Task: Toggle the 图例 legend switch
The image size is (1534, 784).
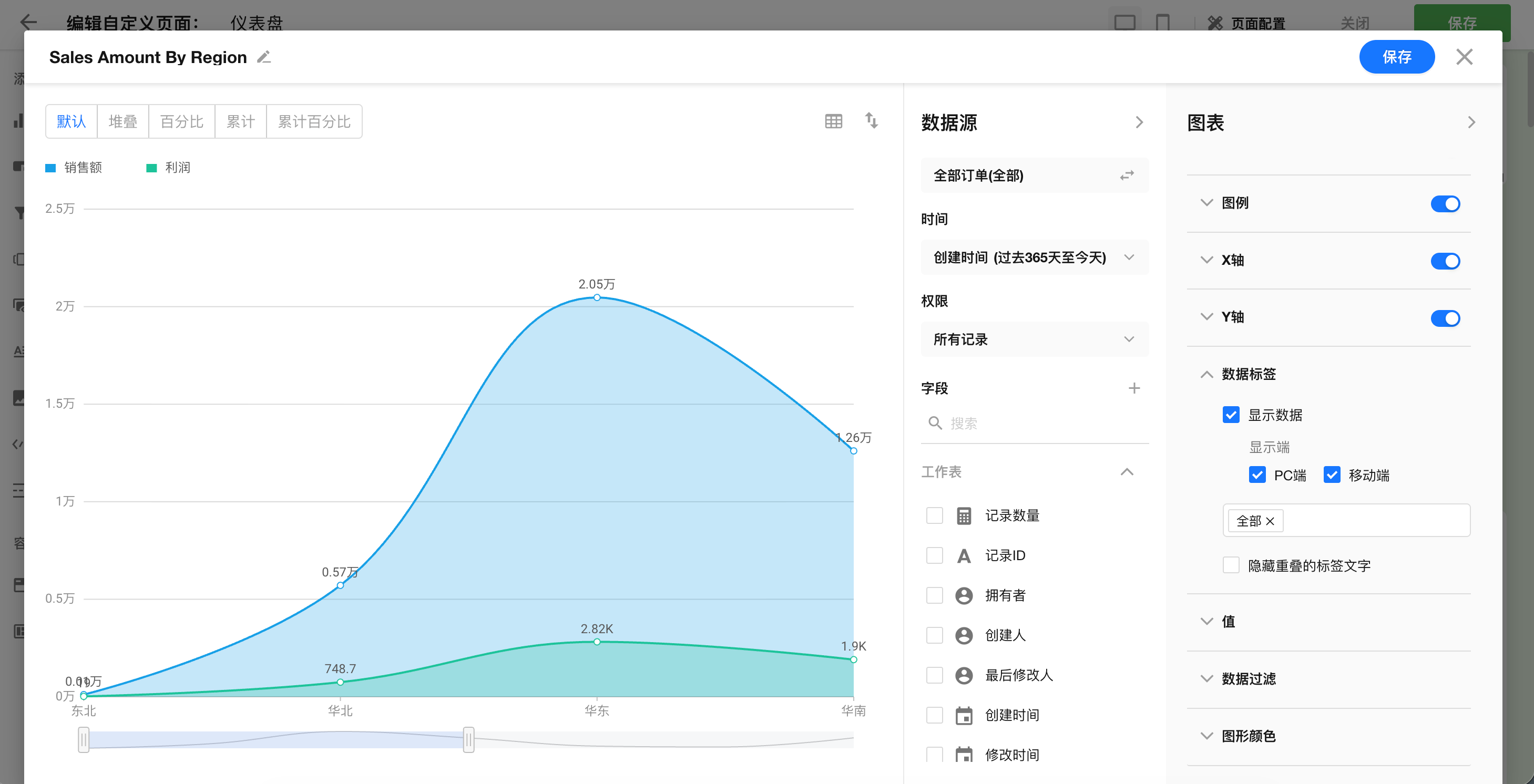Action: coord(1445,203)
